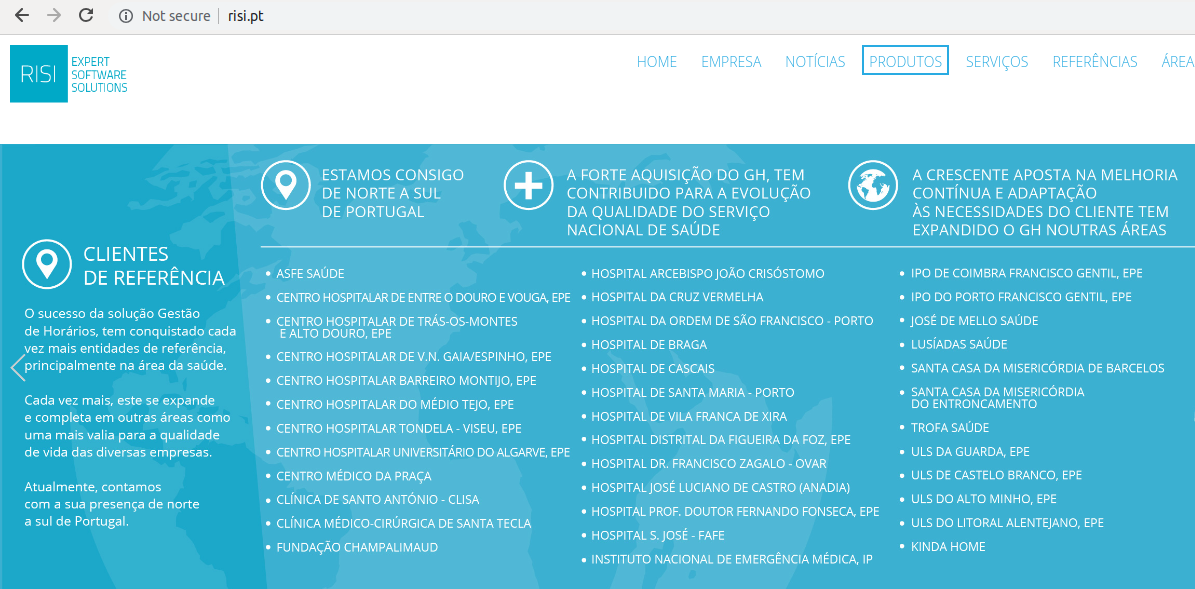Open the SERVIÇOS menu item
Image resolution: width=1195 pixels, height=589 pixels.
[x=997, y=62]
